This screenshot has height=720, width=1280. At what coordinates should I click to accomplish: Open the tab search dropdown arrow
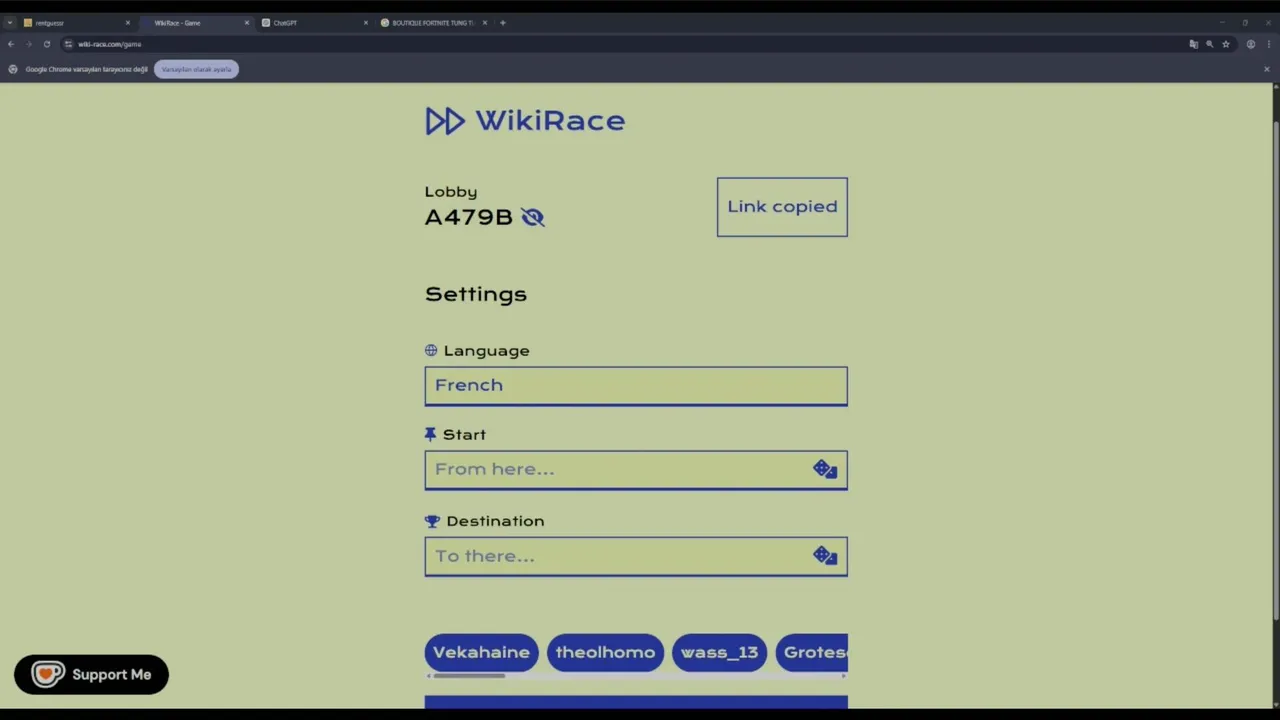pos(10,22)
